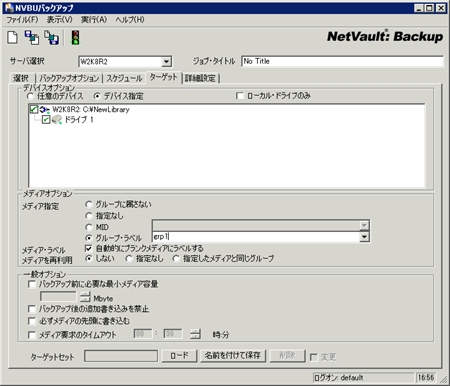Open the 表示(V) menu
Screen dimensions: 450x386
coord(59,20)
